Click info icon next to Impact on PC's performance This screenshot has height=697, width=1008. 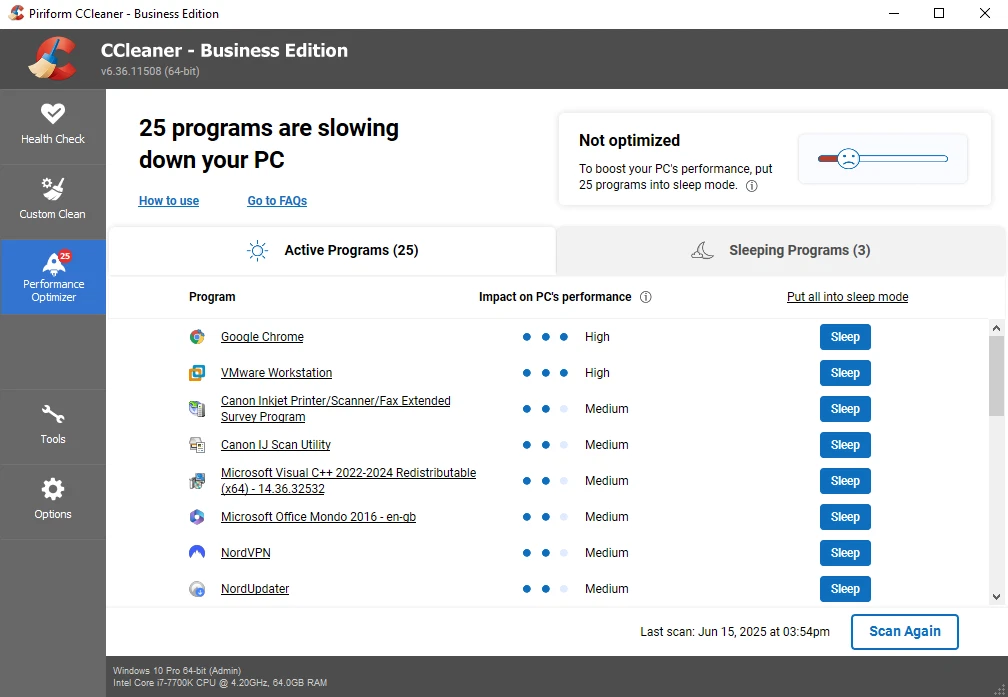pyautogui.click(x=645, y=297)
